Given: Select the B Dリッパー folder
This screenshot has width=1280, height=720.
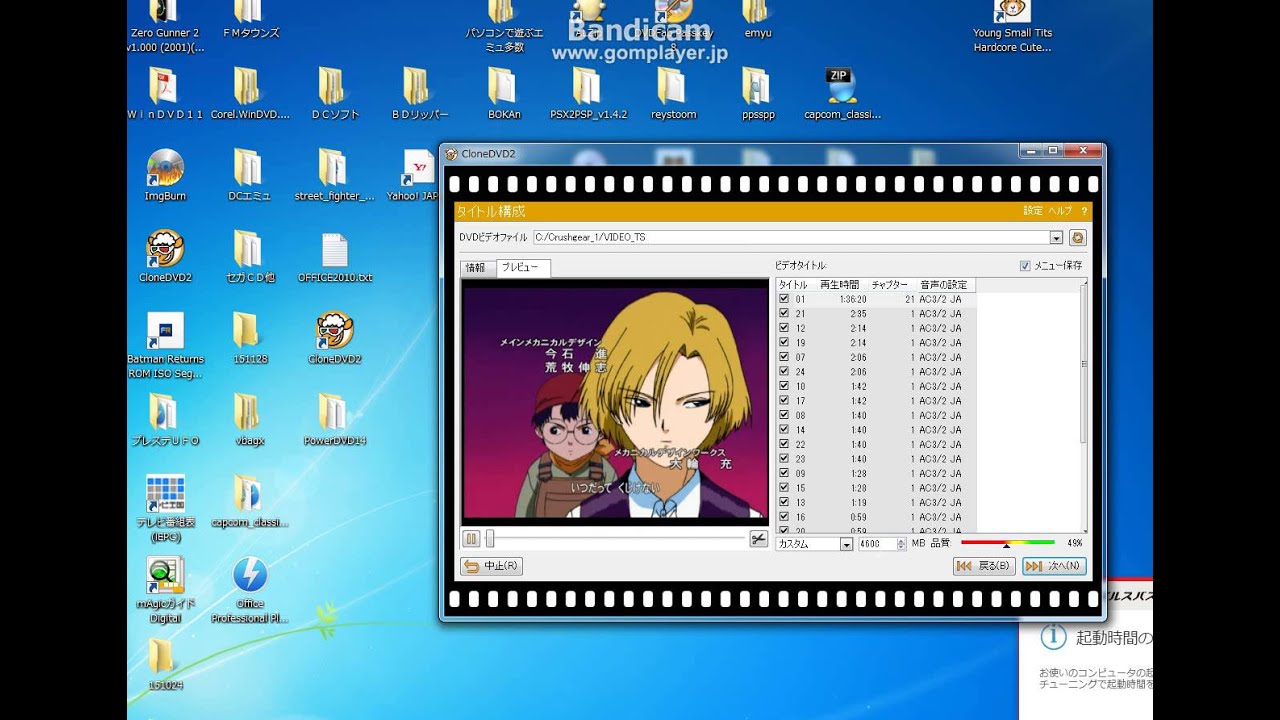Looking at the screenshot, I should (419, 93).
